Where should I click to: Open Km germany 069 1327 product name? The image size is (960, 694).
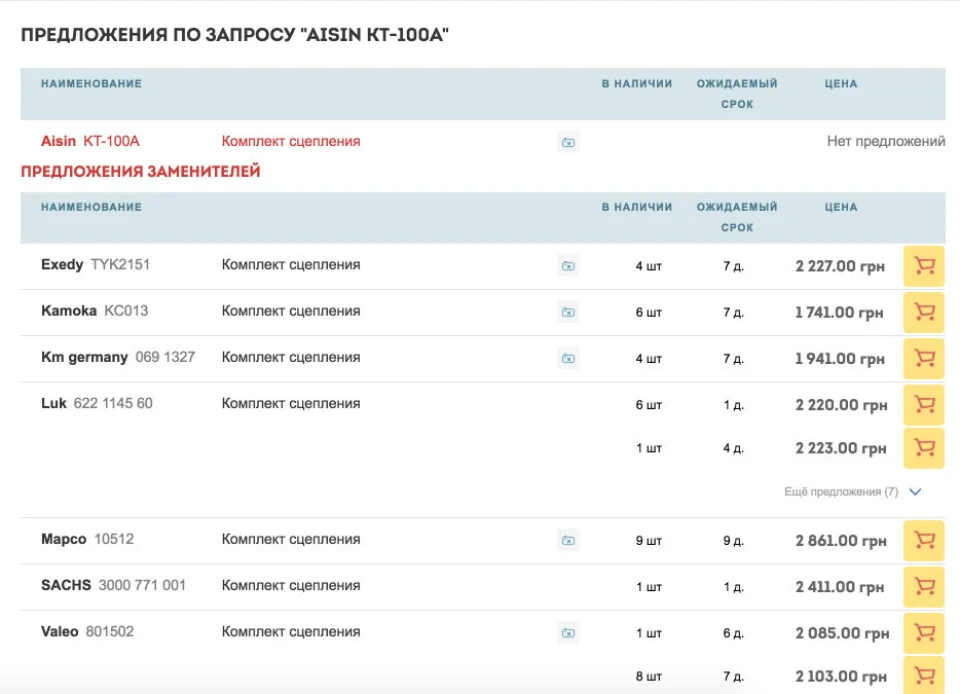(x=118, y=357)
